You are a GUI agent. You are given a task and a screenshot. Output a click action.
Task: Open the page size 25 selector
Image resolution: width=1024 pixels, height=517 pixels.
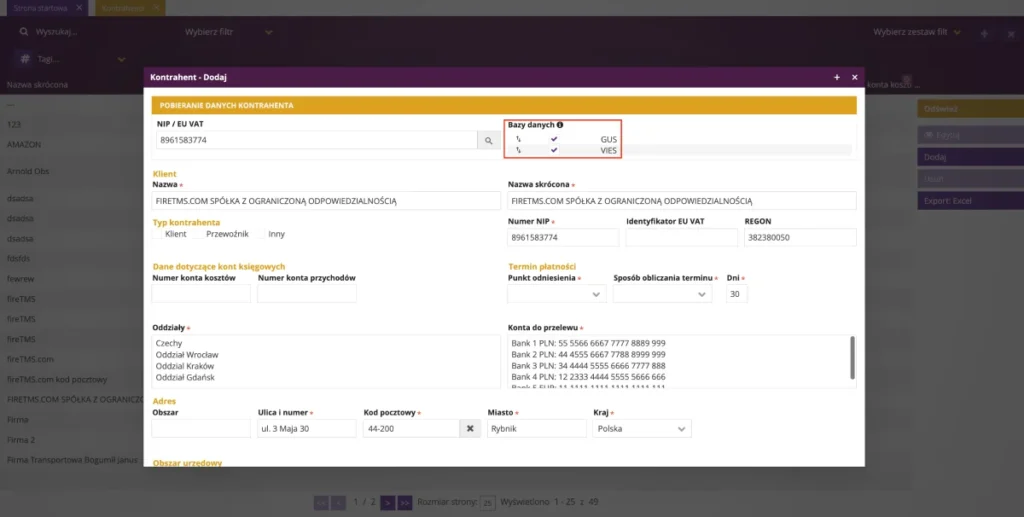pos(487,503)
